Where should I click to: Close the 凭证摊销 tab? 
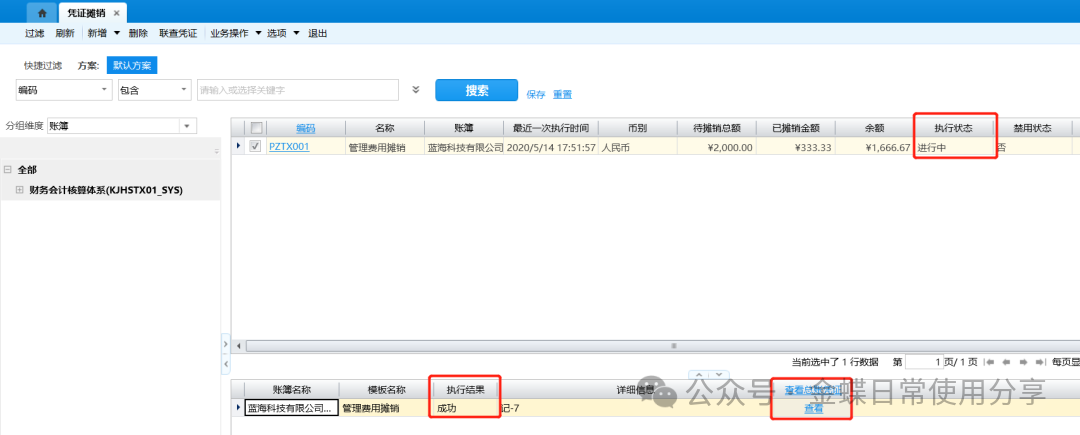point(117,13)
